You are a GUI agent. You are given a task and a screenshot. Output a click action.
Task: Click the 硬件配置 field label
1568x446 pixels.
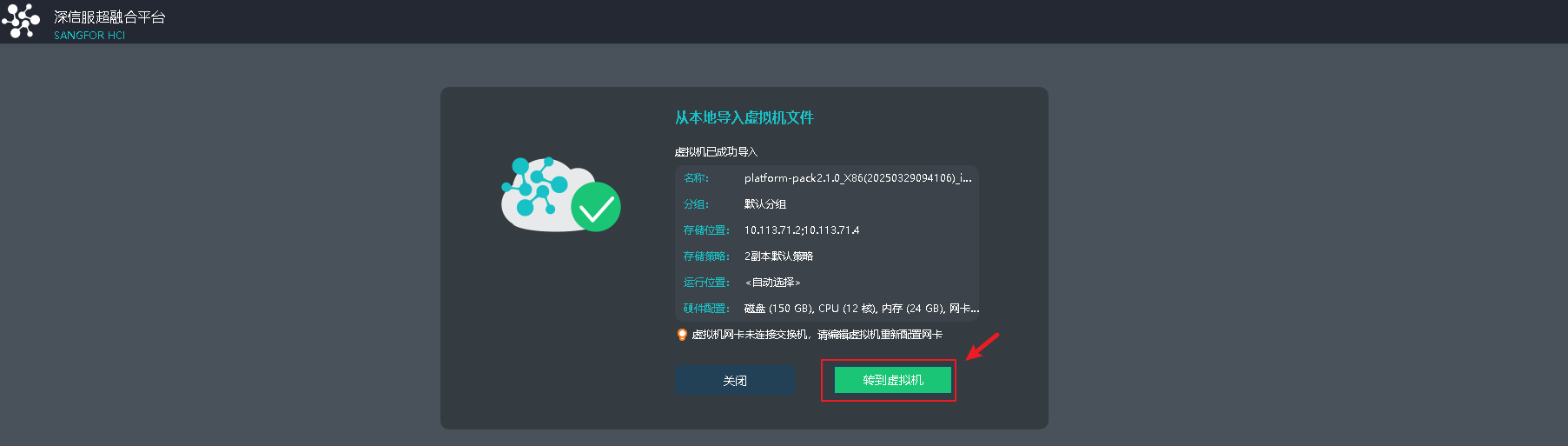706,309
